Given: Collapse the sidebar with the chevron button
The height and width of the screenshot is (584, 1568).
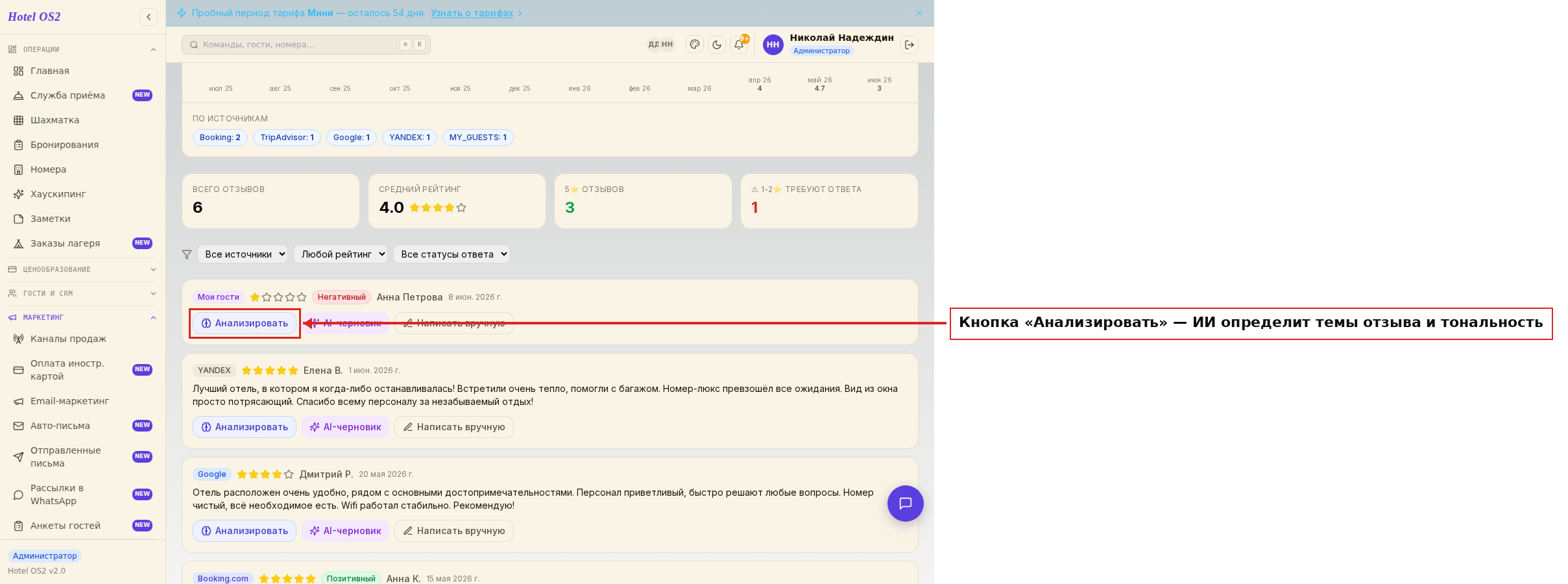Looking at the screenshot, I should pyautogui.click(x=149, y=17).
